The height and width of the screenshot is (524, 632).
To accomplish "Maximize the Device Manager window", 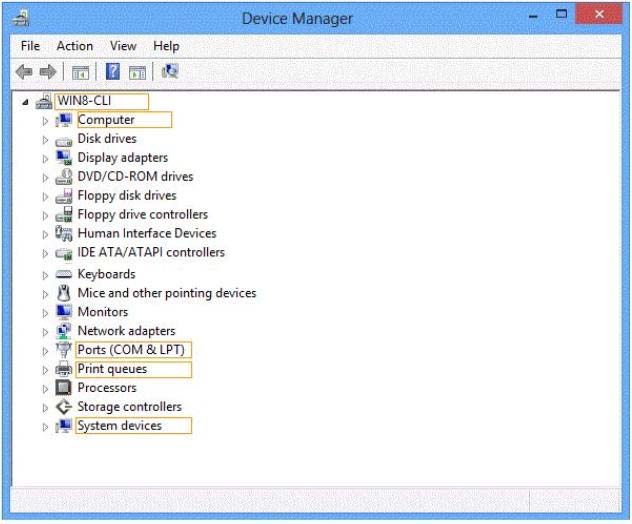I will 561,15.
